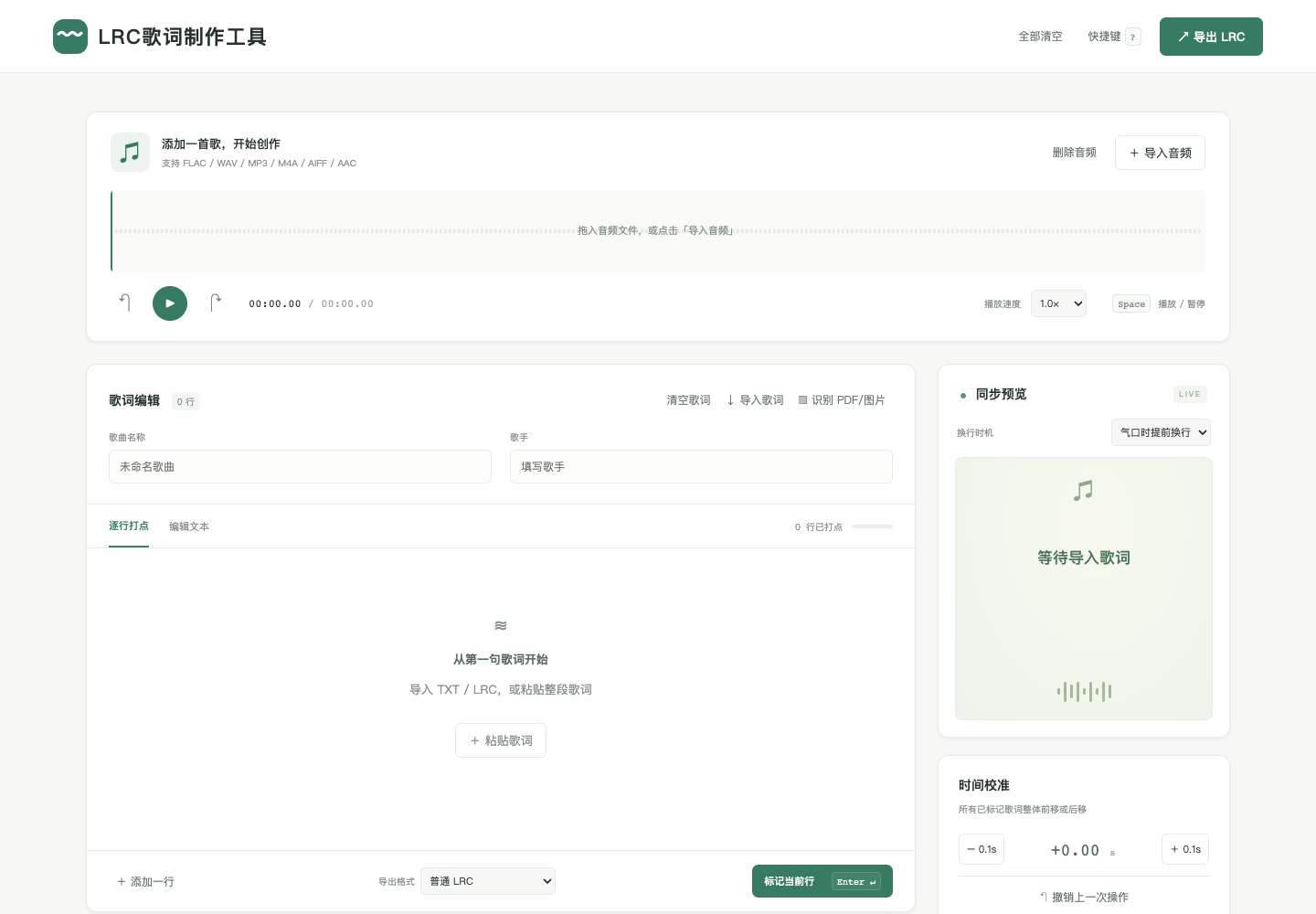
Task: Click 撤销上一次操作 to undo
Action: click(x=1084, y=898)
